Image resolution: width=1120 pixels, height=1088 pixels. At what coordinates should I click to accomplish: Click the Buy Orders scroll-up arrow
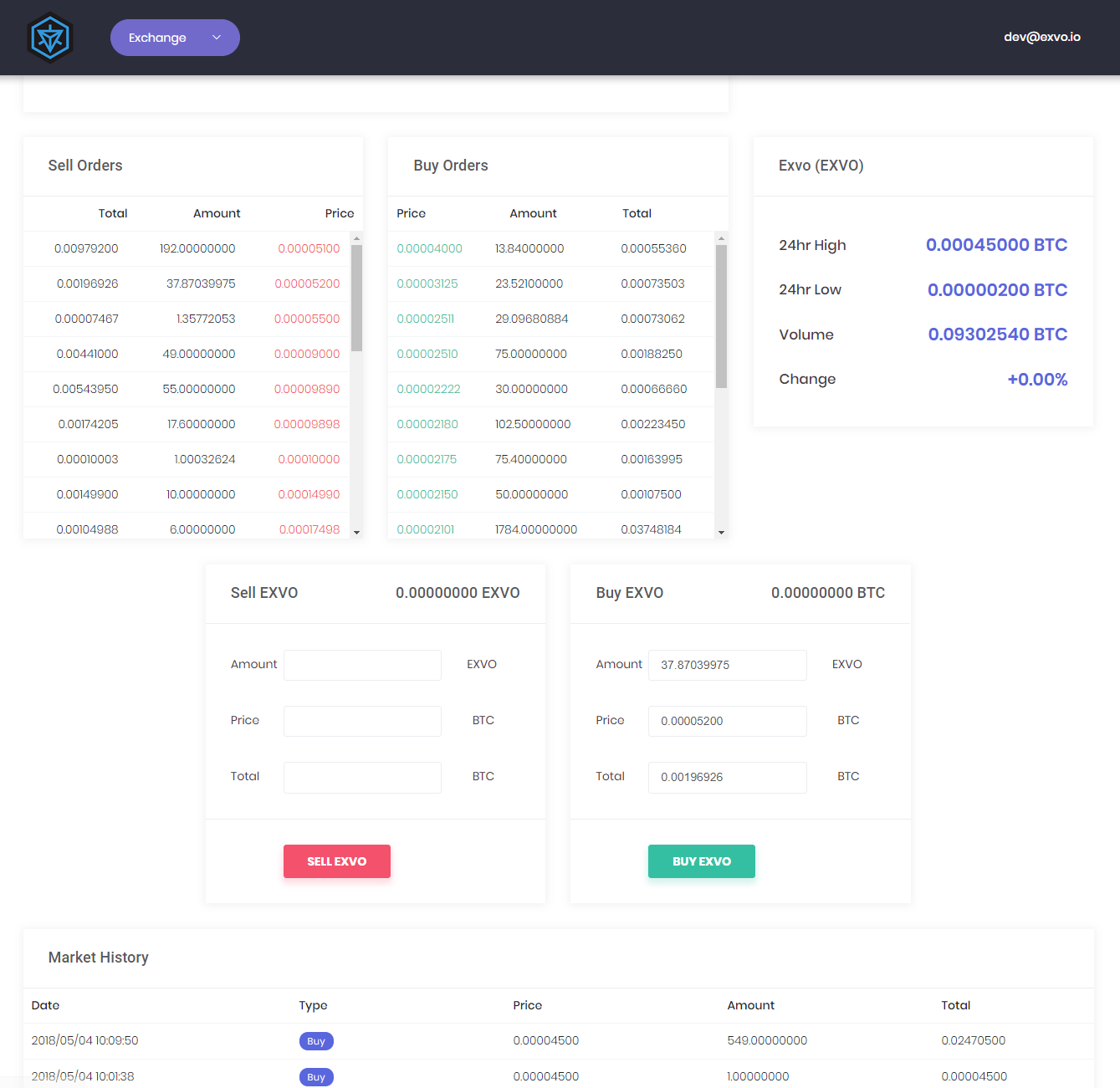(721, 238)
